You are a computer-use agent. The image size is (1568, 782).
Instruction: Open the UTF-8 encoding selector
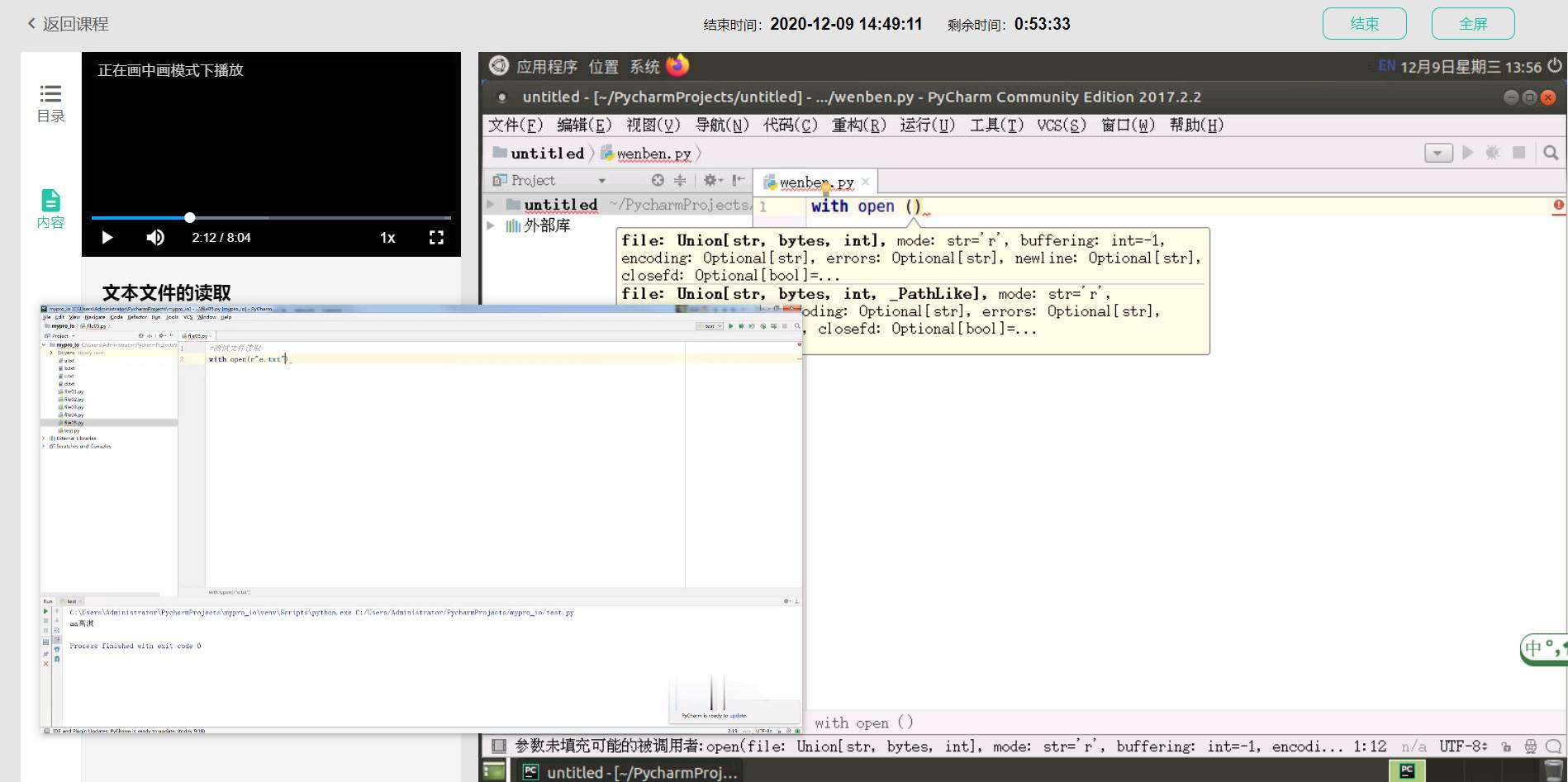click(1463, 746)
